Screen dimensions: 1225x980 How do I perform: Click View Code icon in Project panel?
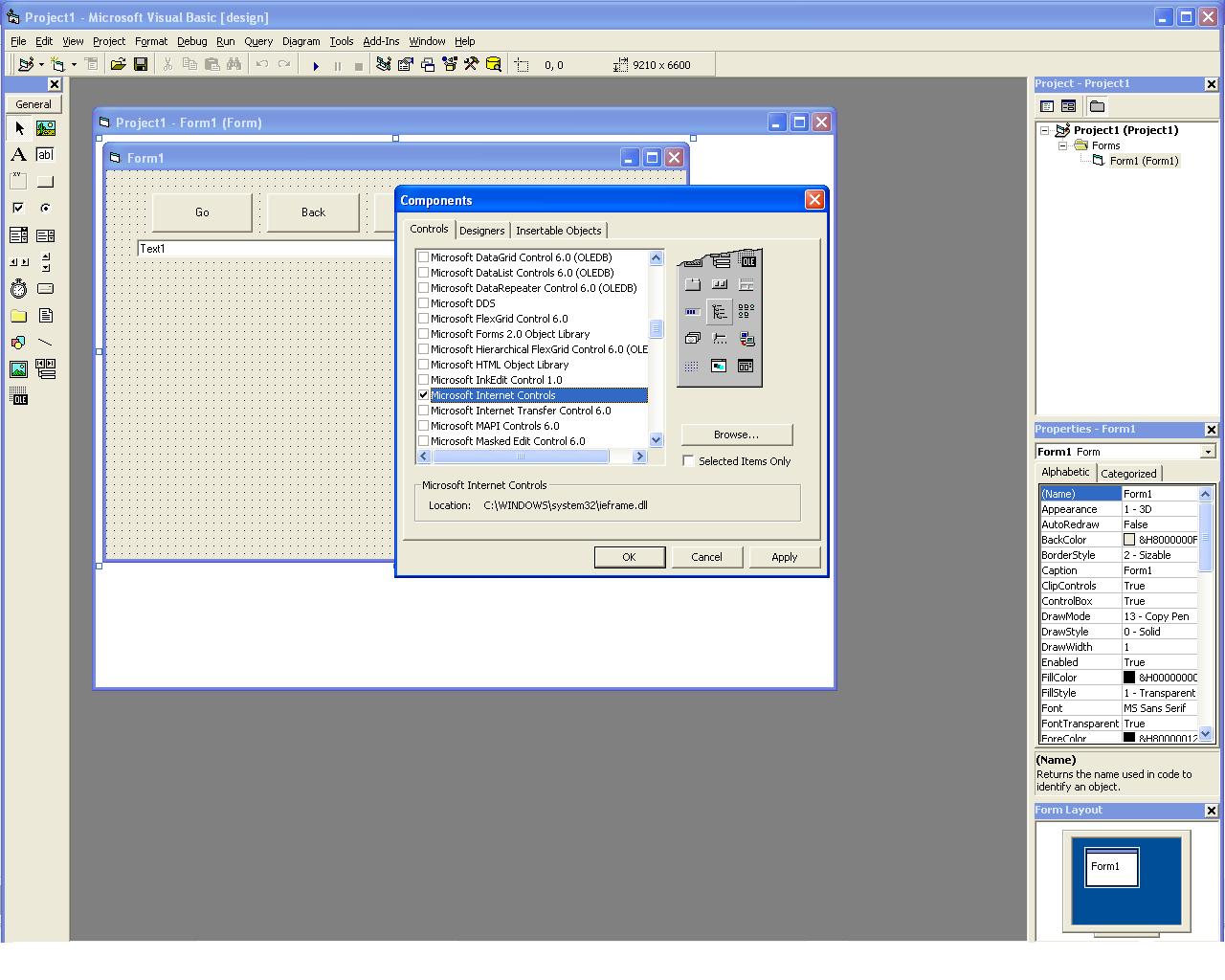pyautogui.click(x=1047, y=106)
